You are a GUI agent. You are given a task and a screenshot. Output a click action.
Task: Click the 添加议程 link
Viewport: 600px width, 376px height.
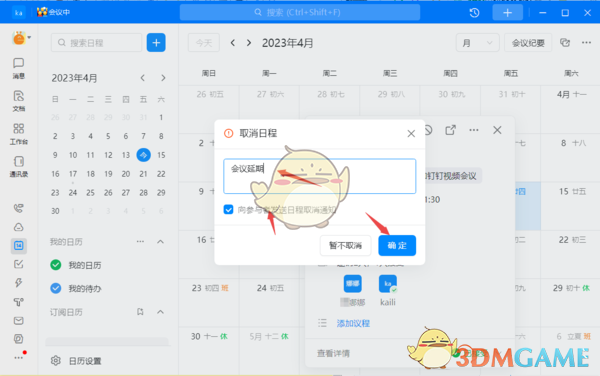pyautogui.click(x=353, y=323)
